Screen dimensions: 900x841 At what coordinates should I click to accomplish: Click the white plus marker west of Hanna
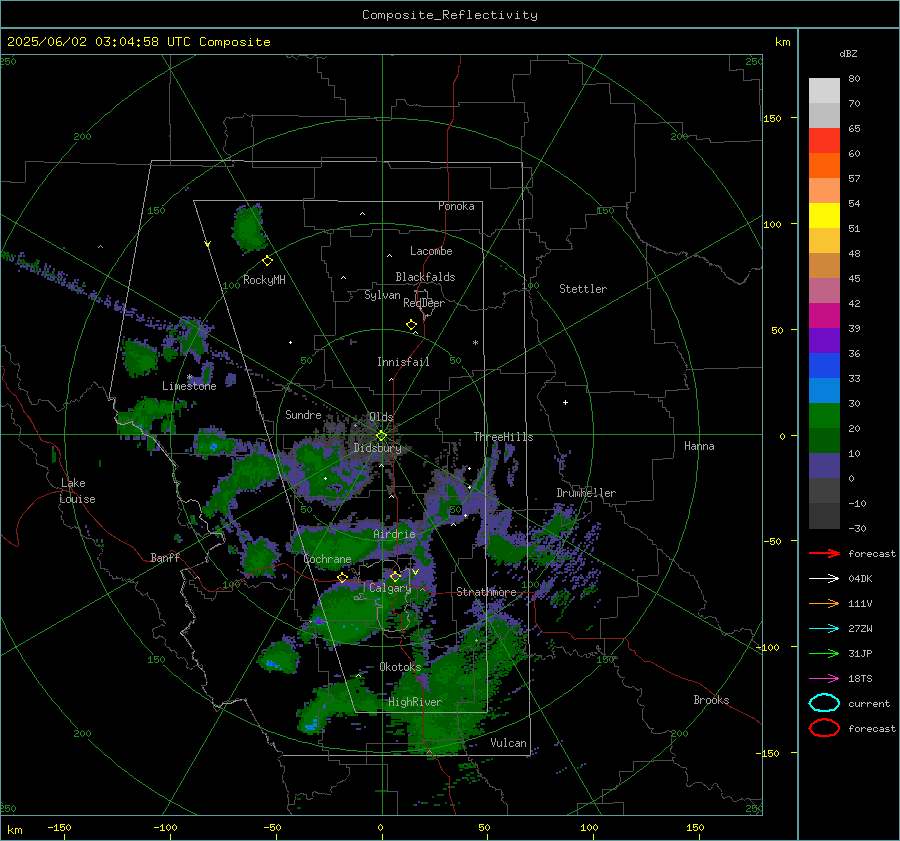click(x=565, y=402)
